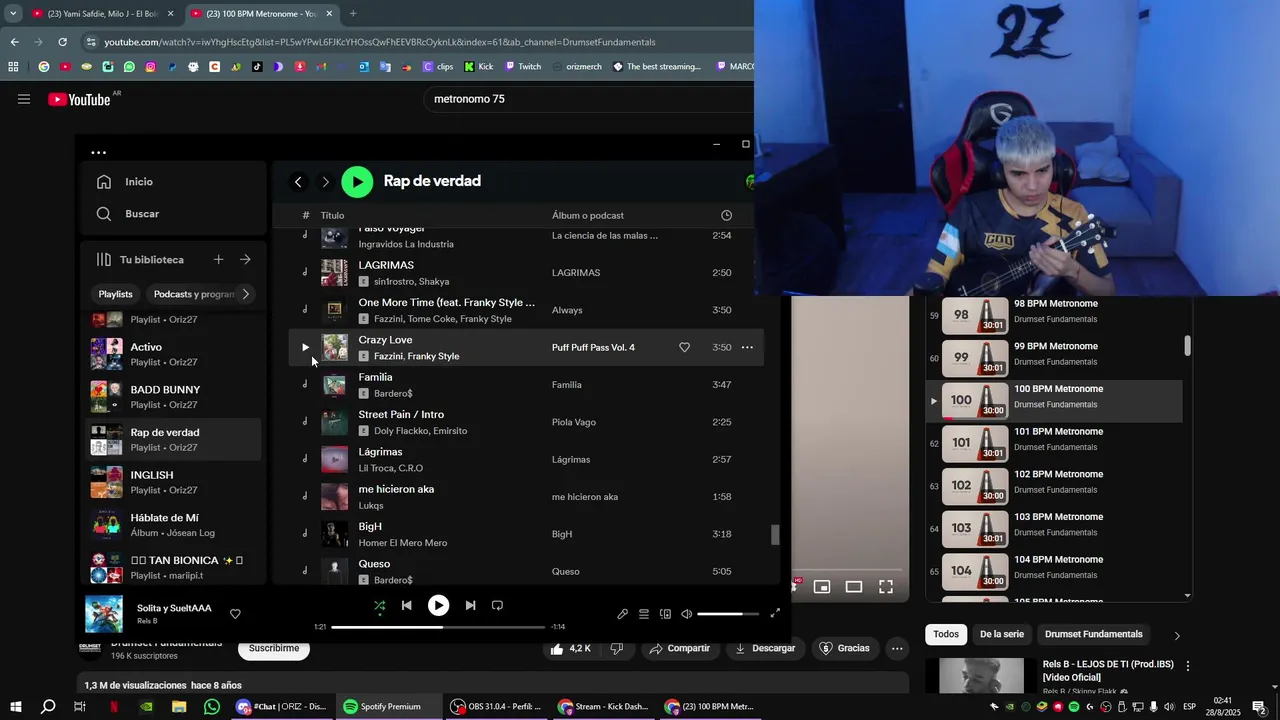Open Spotify full screen view

pos(775,614)
